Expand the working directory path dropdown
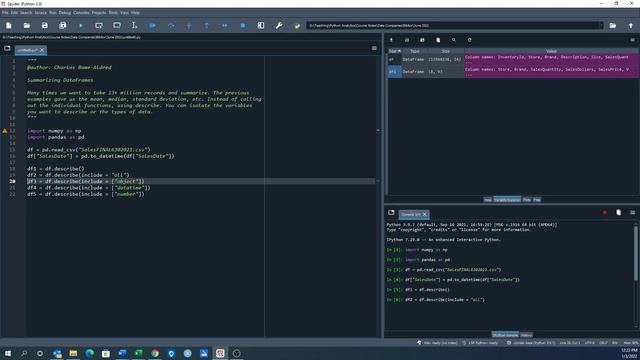The image size is (640, 360). pos(600,25)
